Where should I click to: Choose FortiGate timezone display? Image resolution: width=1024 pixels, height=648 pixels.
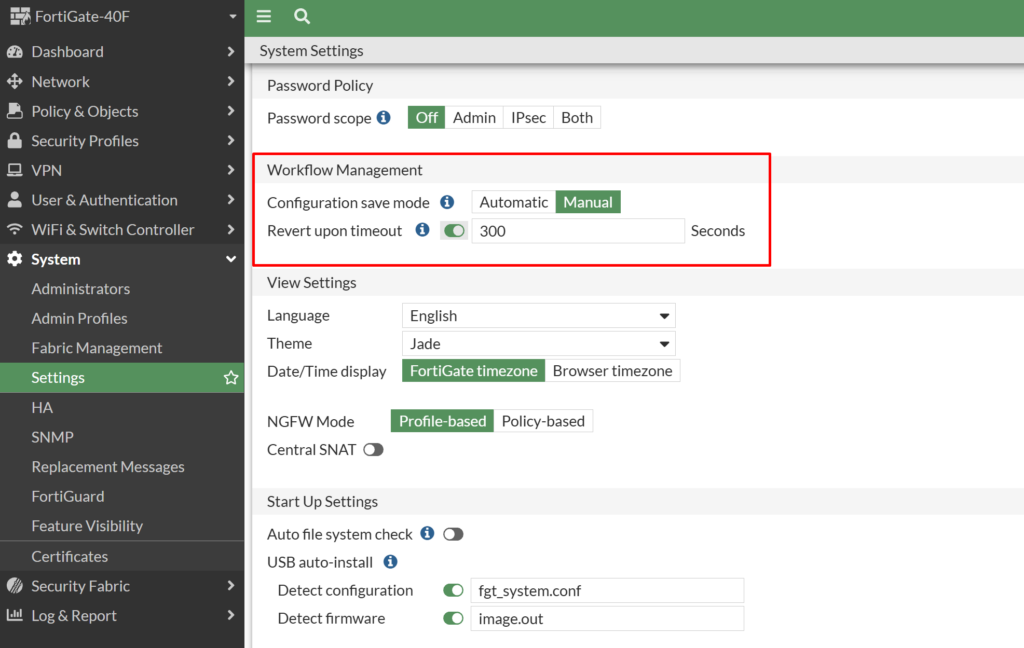(473, 370)
